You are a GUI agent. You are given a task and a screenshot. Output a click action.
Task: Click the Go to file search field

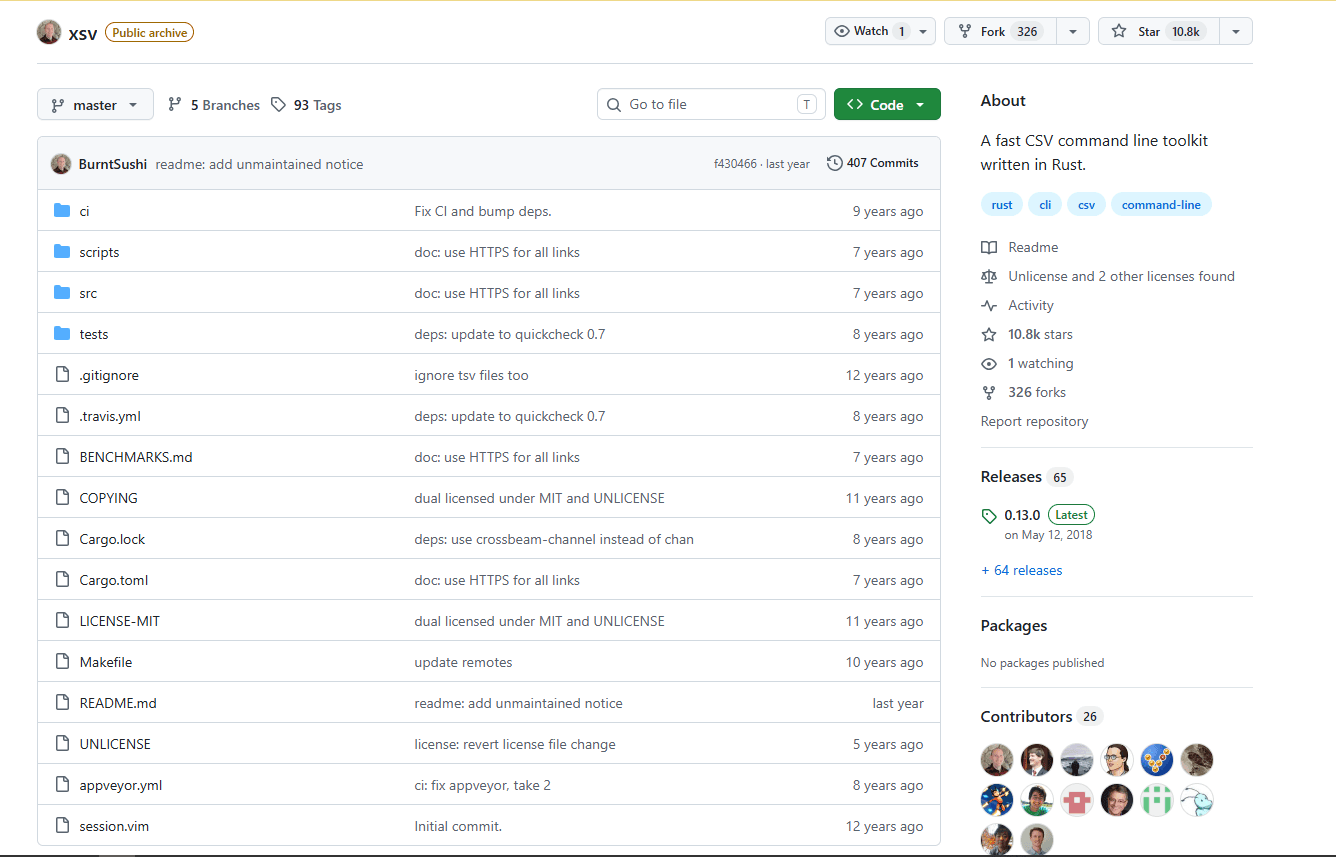coord(711,104)
